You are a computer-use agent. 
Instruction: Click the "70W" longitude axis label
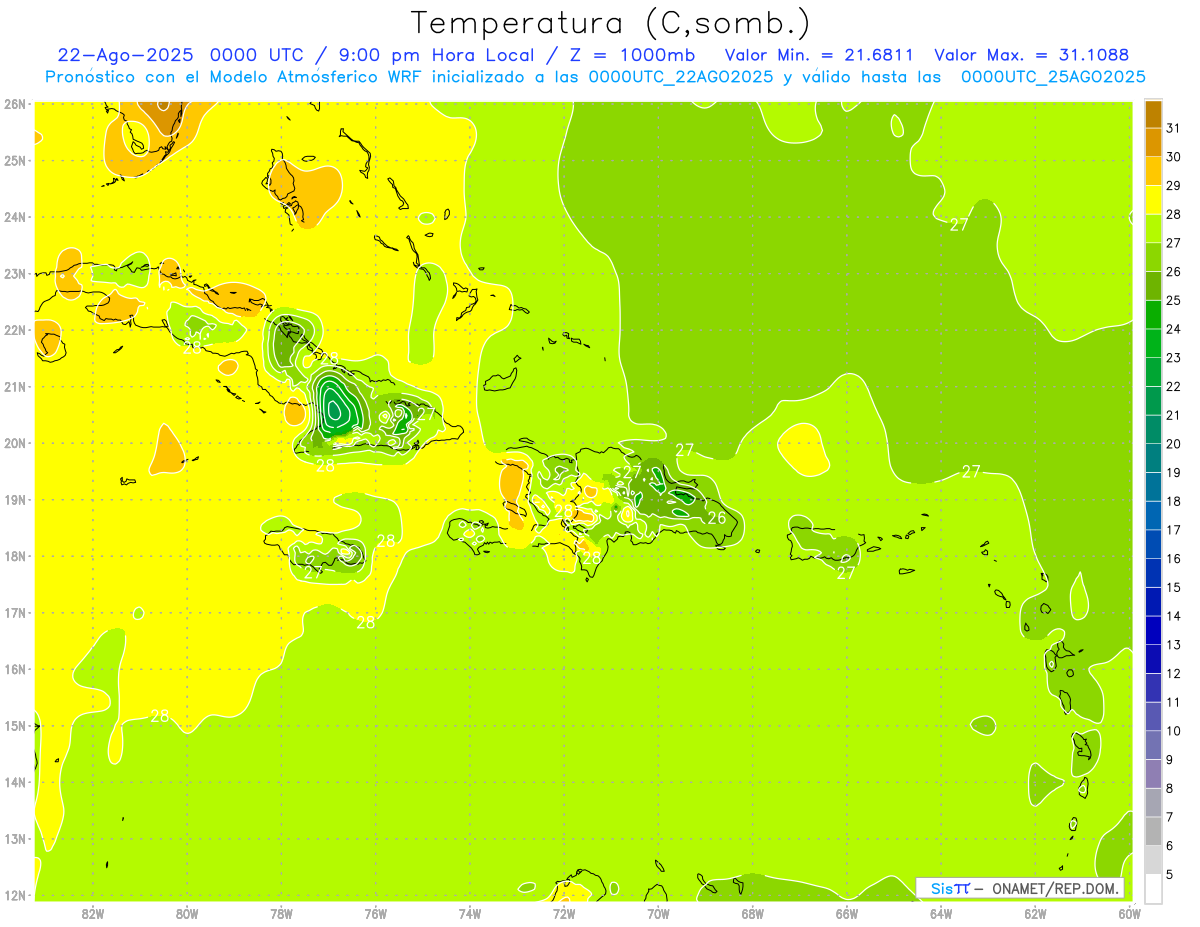click(658, 912)
